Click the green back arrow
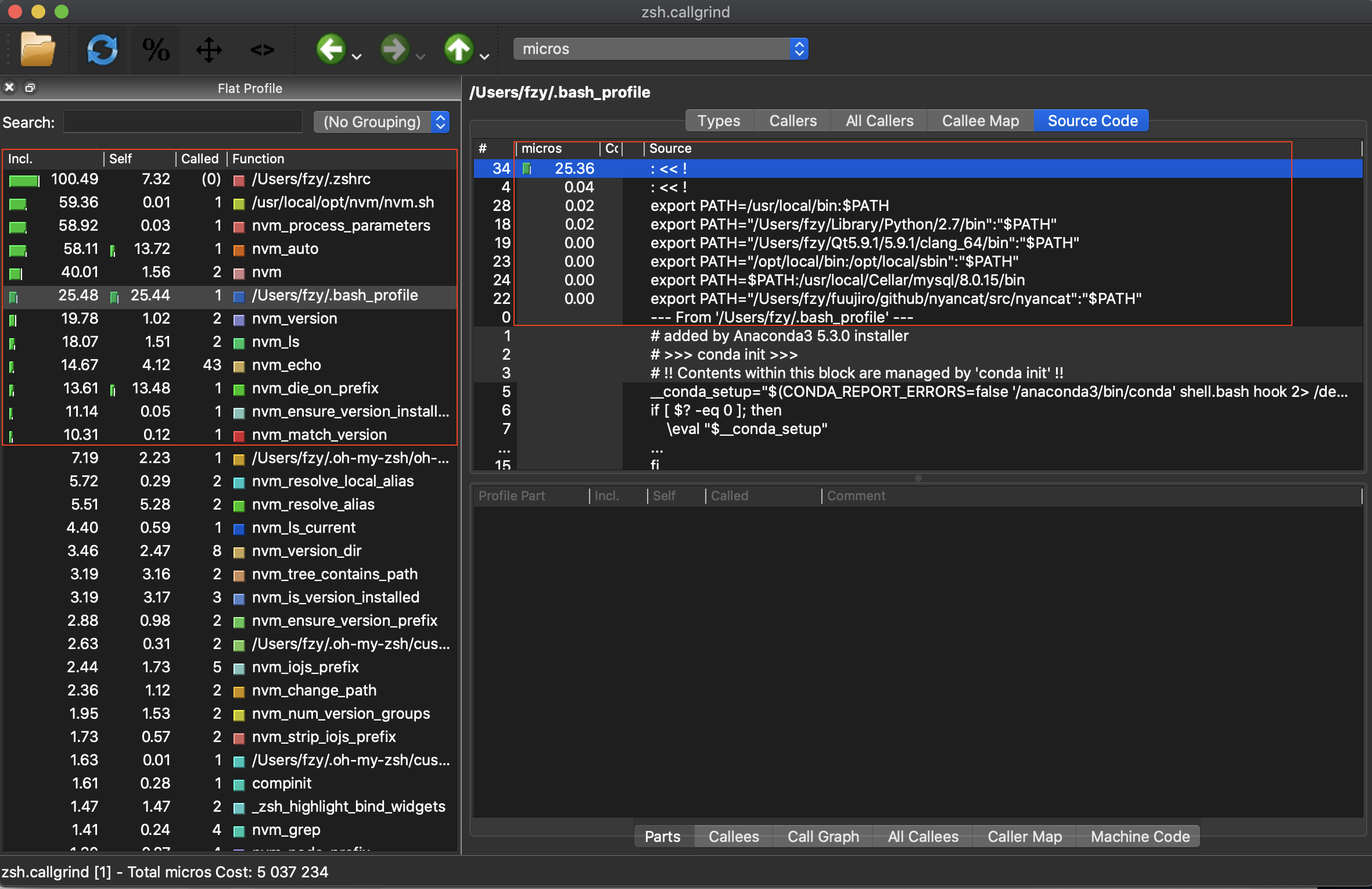The height and width of the screenshot is (889, 1372). [x=331, y=49]
